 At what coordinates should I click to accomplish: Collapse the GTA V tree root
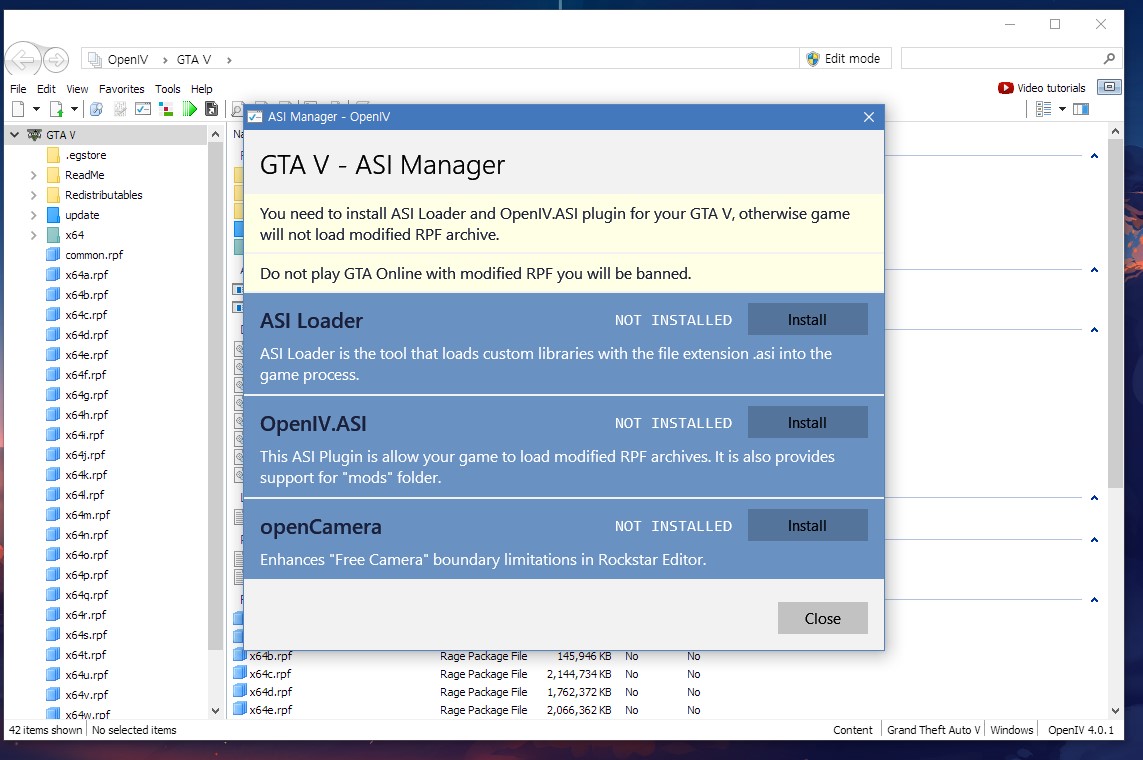14,135
